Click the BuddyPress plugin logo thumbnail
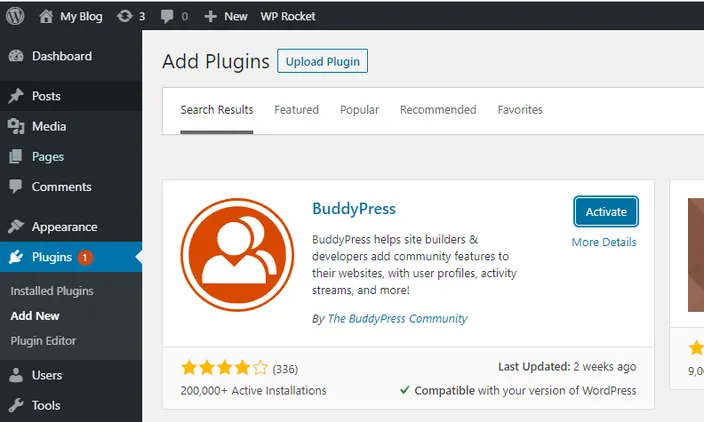The image size is (704, 422). pyautogui.click(x=237, y=255)
